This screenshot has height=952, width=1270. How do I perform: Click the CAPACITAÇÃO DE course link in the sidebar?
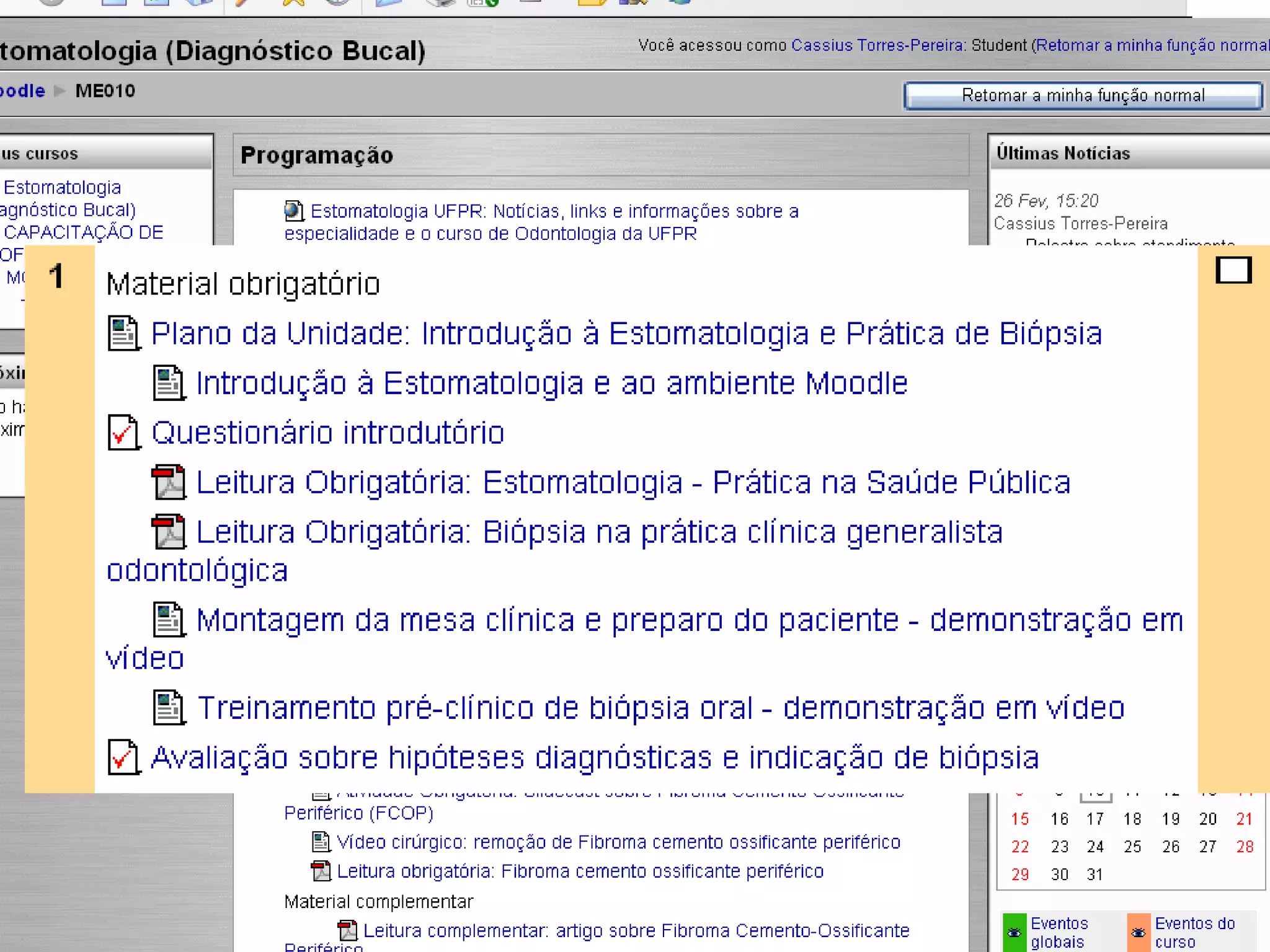83,232
